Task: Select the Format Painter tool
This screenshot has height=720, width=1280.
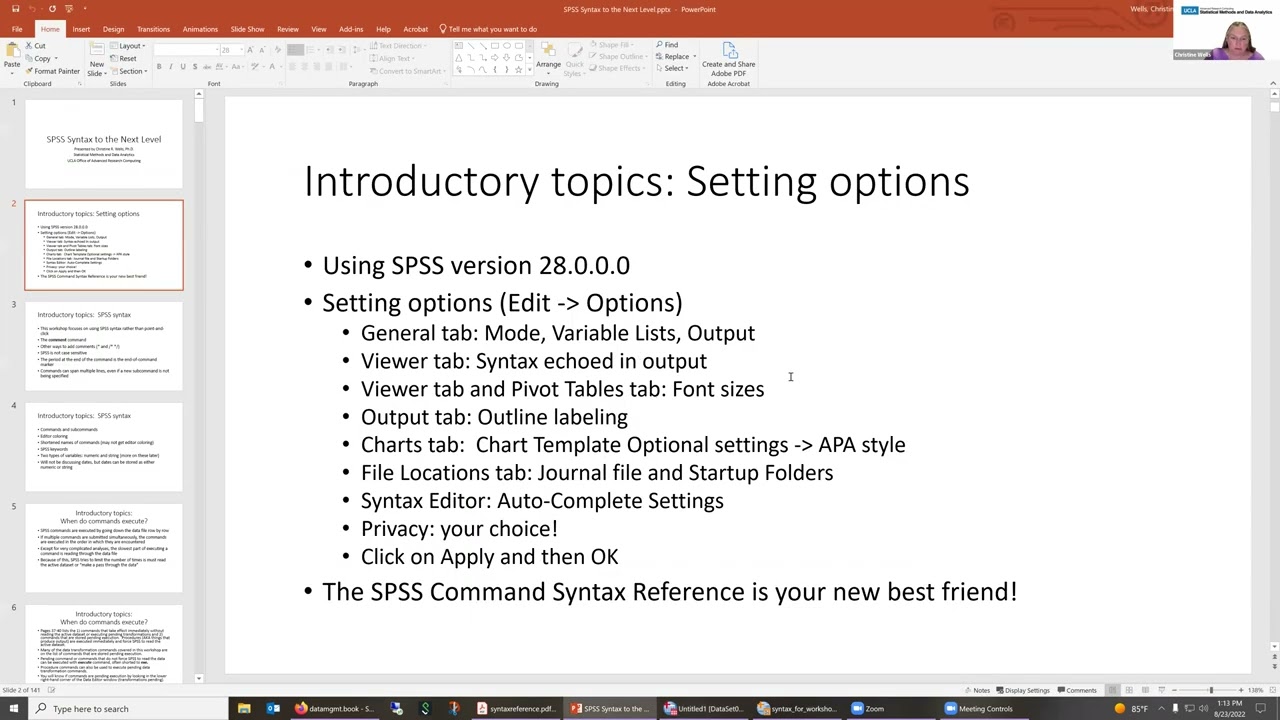Action: (x=53, y=71)
